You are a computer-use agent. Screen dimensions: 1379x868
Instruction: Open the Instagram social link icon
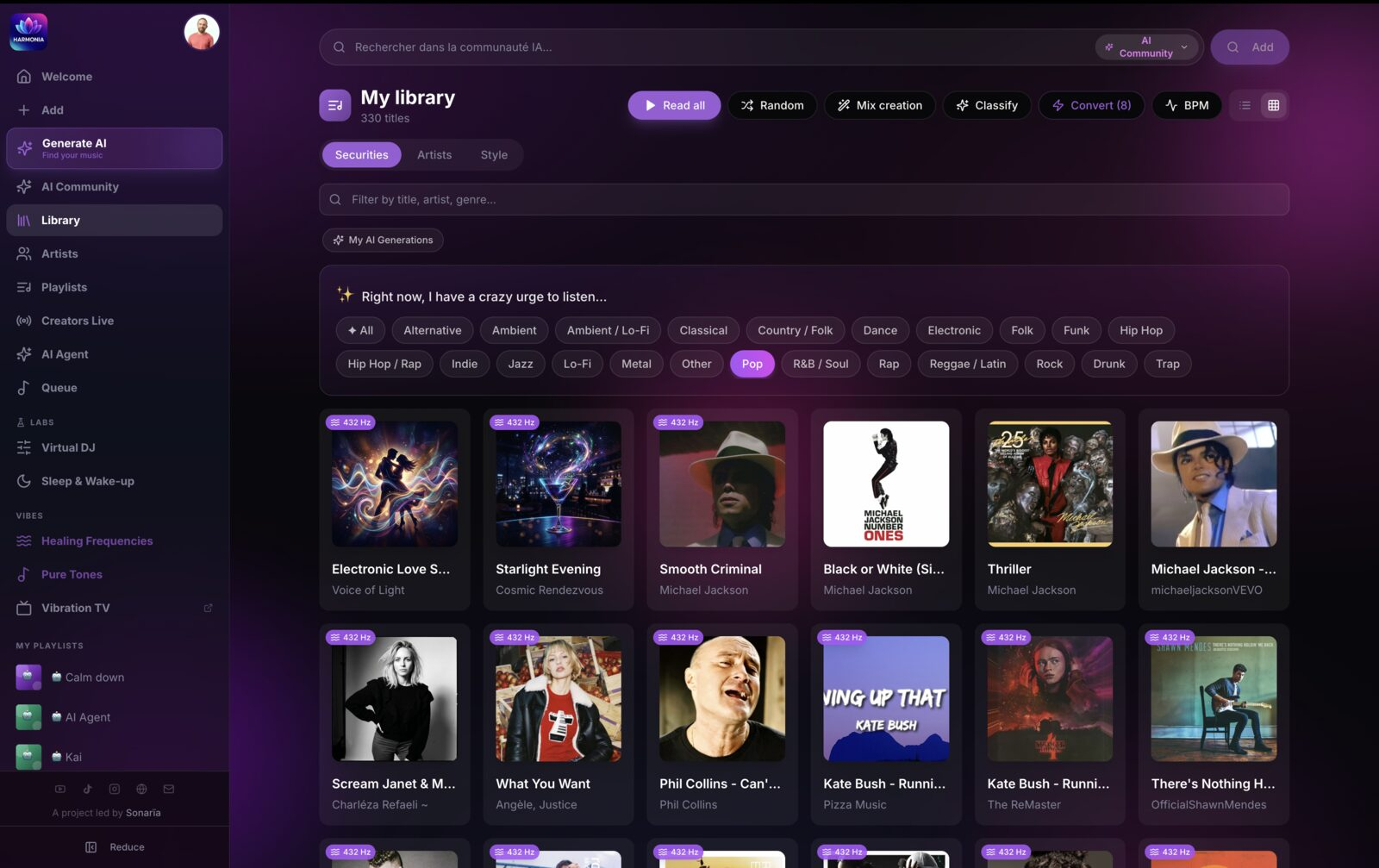(115, 790)
